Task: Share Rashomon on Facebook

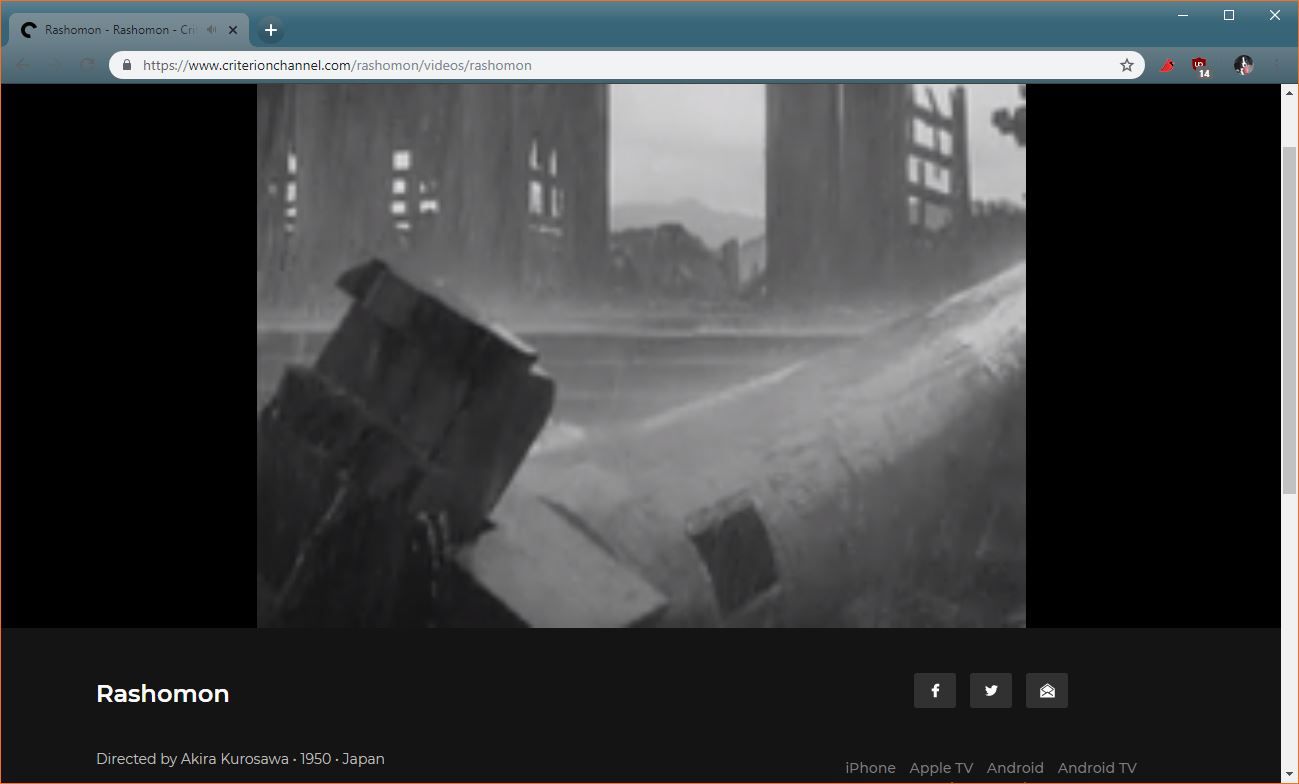Action: click(x=935, y=690)
